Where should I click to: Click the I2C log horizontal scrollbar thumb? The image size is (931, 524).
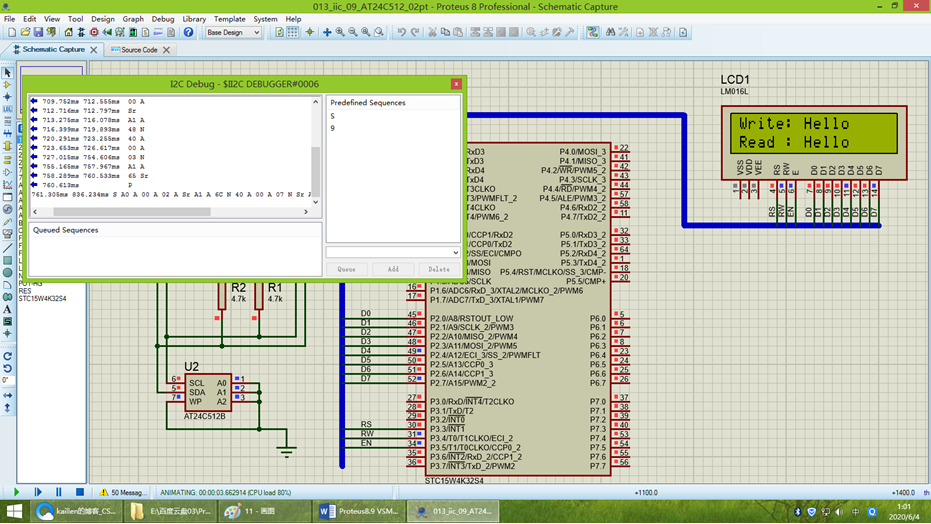tap(132, 212)
